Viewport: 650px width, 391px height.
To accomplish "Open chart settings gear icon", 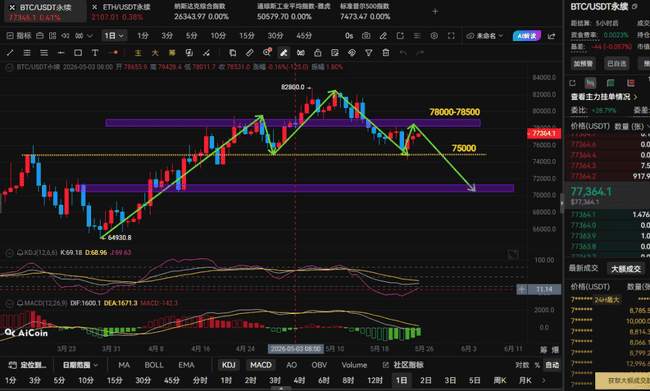I will [434, 36].
